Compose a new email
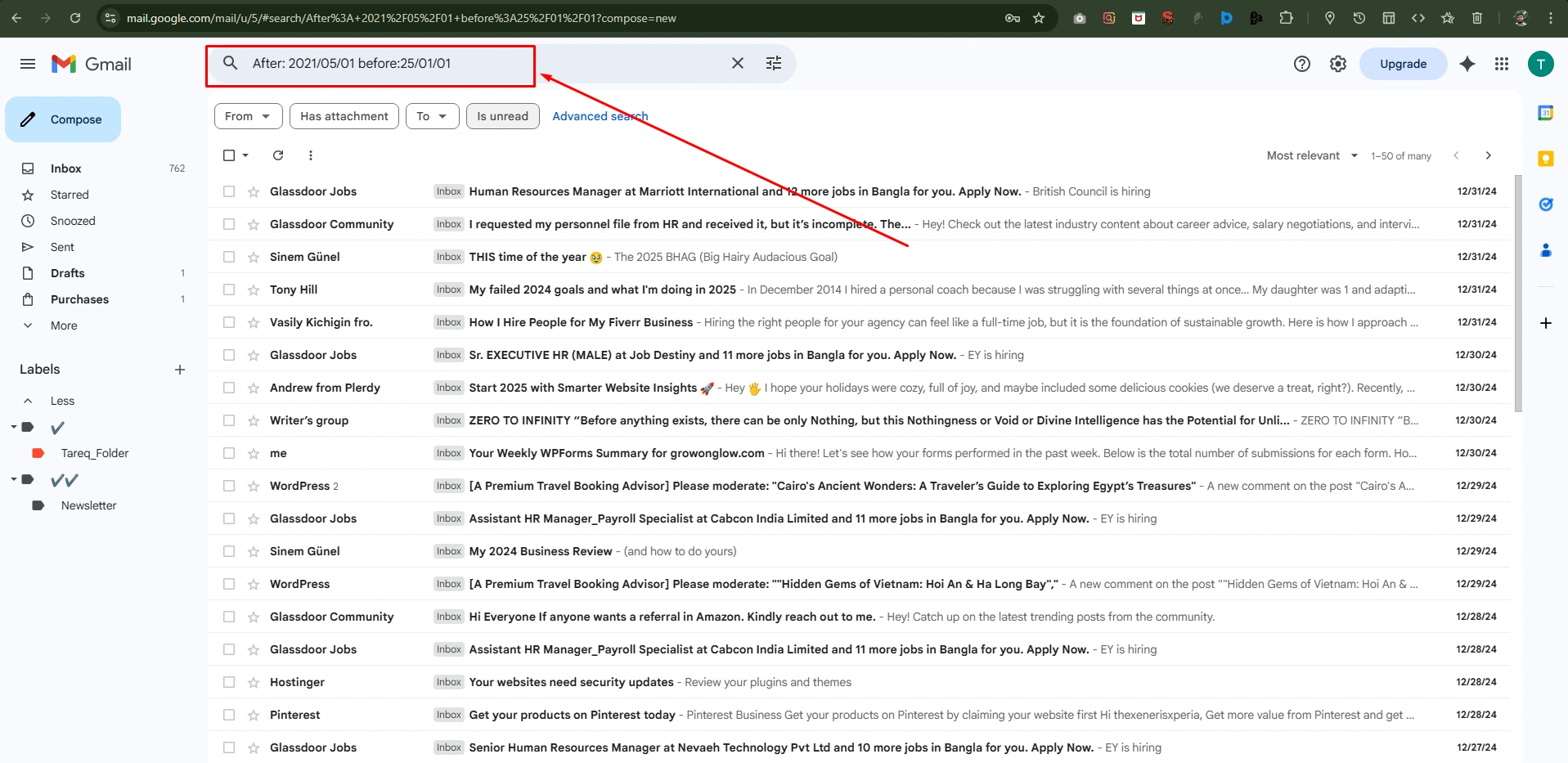This screenshot has width=1568, height=763. pyautogui.click(x=63, y=119)
